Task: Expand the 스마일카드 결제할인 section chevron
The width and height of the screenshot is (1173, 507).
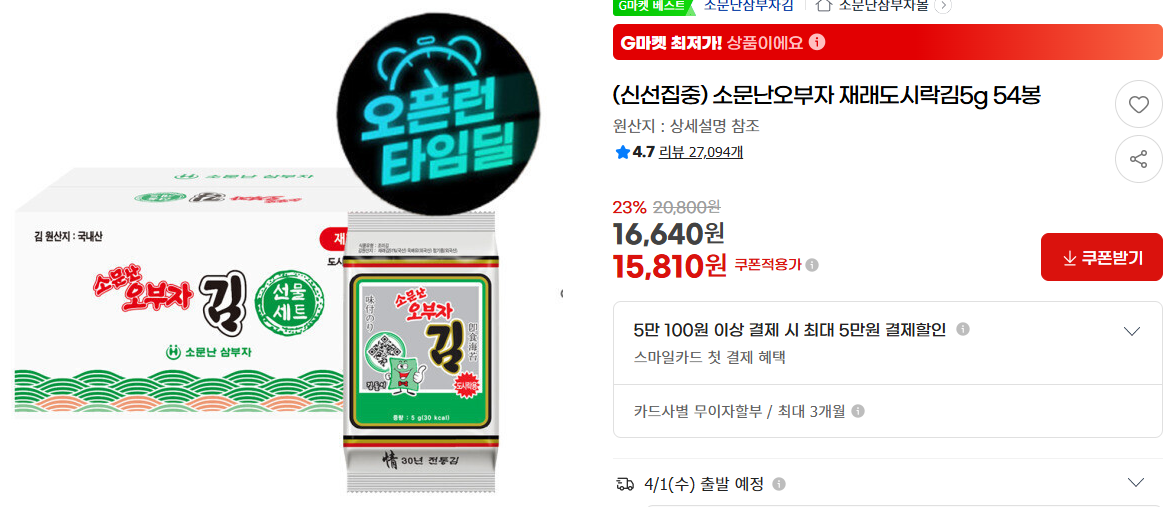Action: coord(1132,331)
